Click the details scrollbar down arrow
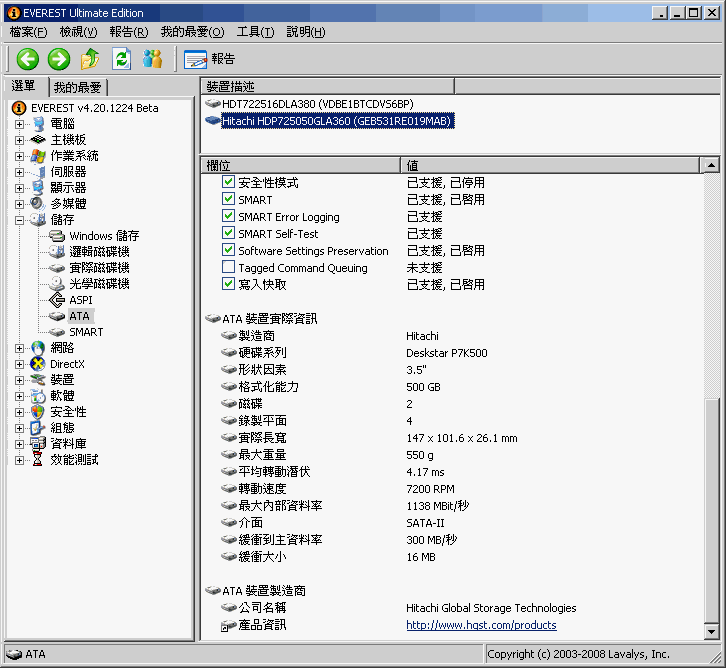This screenshot has width=726, height=668. (711, 631)
